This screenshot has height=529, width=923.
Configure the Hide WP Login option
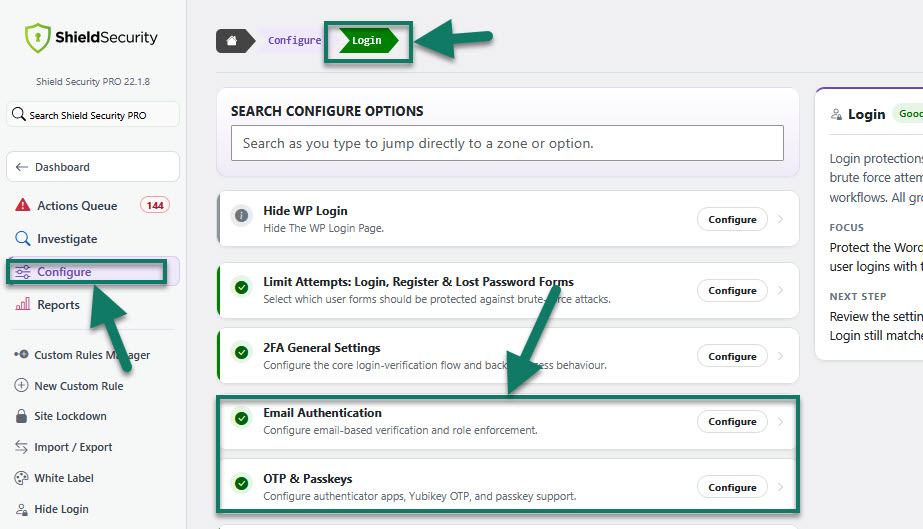tap(732, 219)
